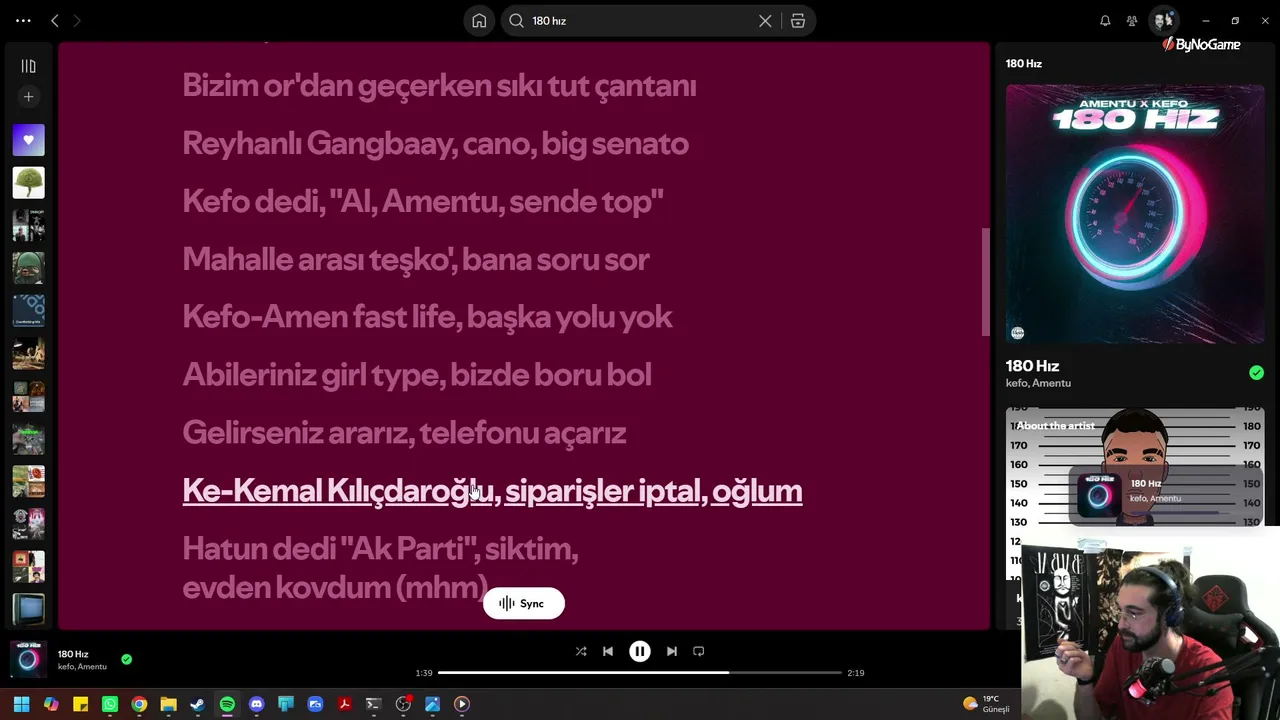Toggle Liked Songs checkmark in bottom bar

pos(126,660)
